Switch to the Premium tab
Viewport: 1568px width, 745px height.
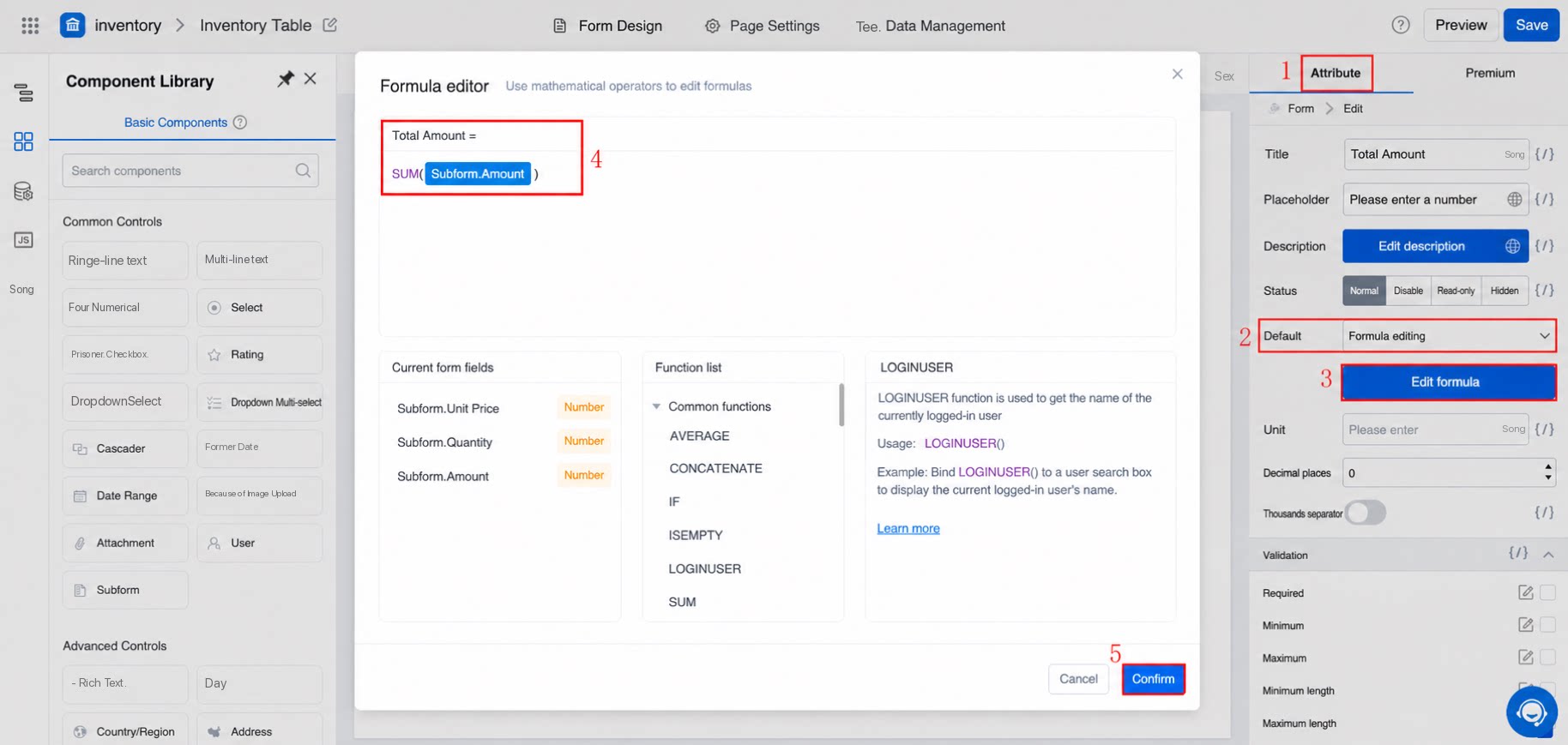(x=1490, y=73)
